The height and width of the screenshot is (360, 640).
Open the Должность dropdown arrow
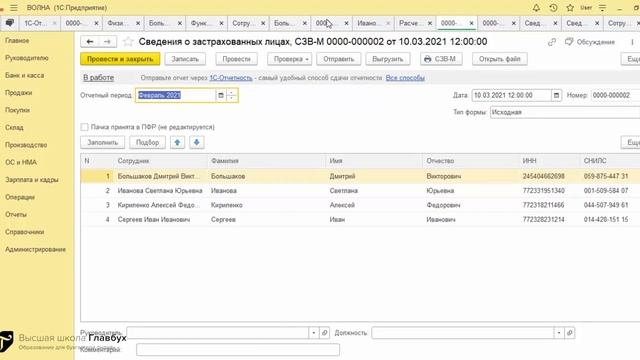click(x=559, y=333)
